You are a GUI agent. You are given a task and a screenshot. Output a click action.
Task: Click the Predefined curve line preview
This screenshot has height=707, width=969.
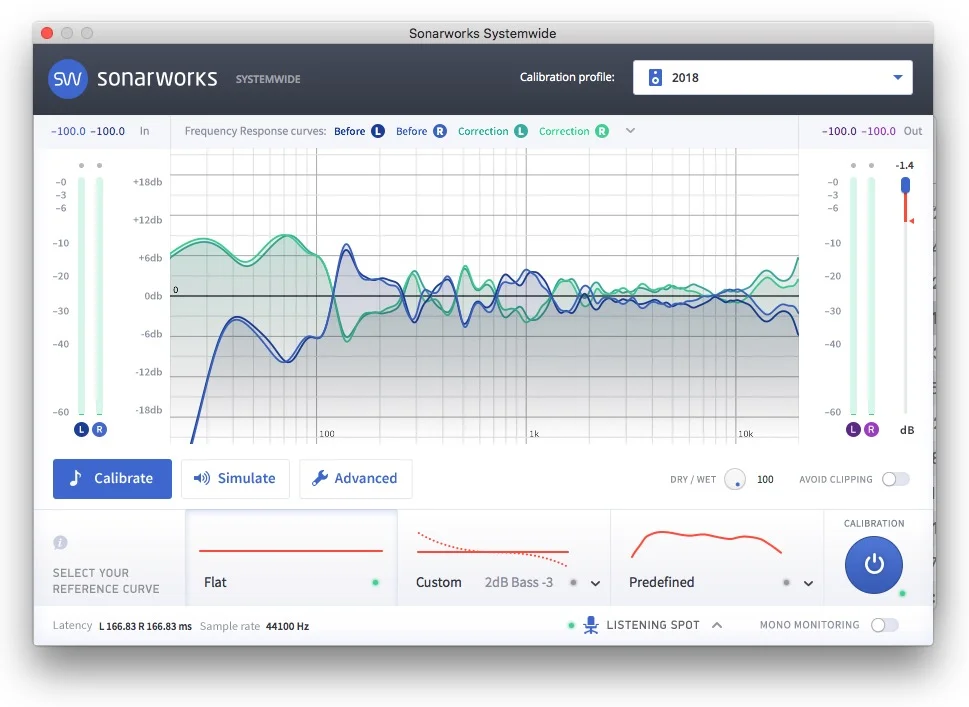coord(706,544)
